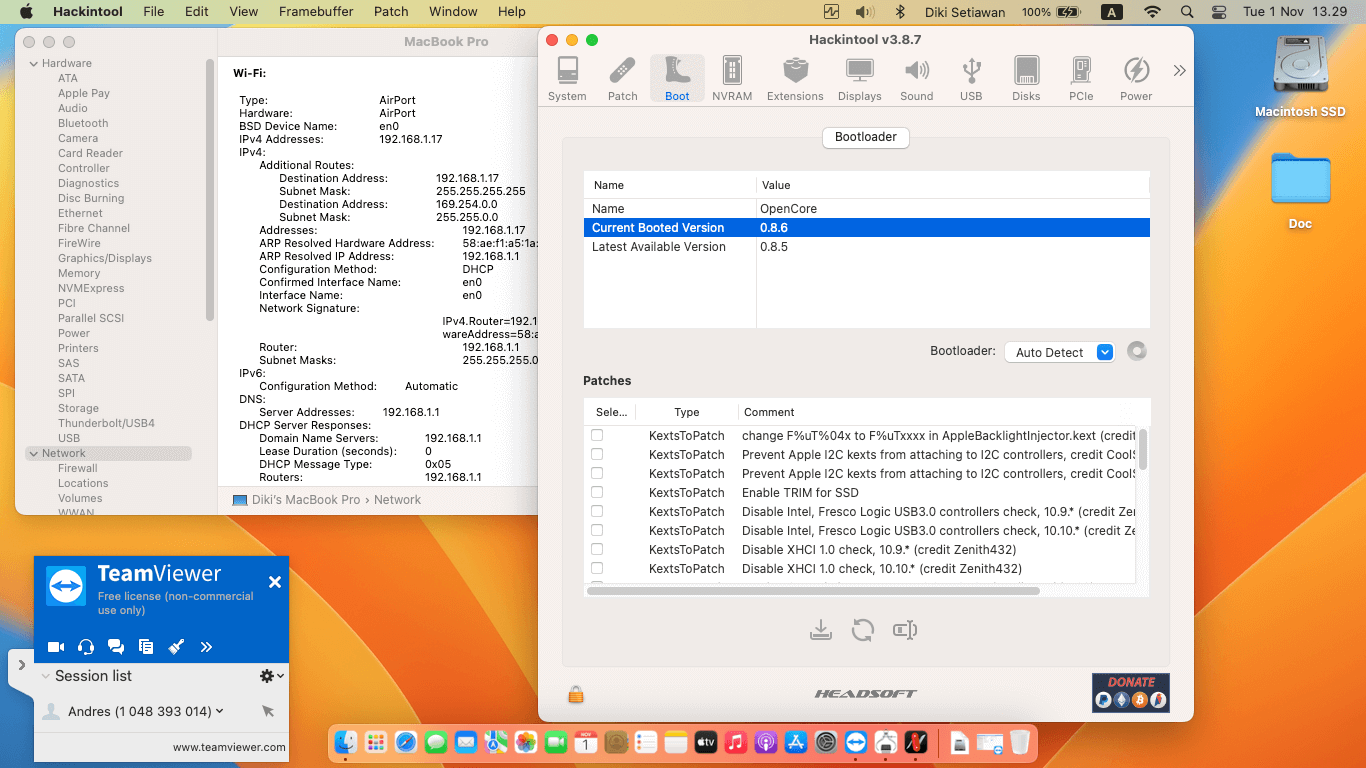Check the AppleBacklightInjector.kext patch

(x=597, y=435)
